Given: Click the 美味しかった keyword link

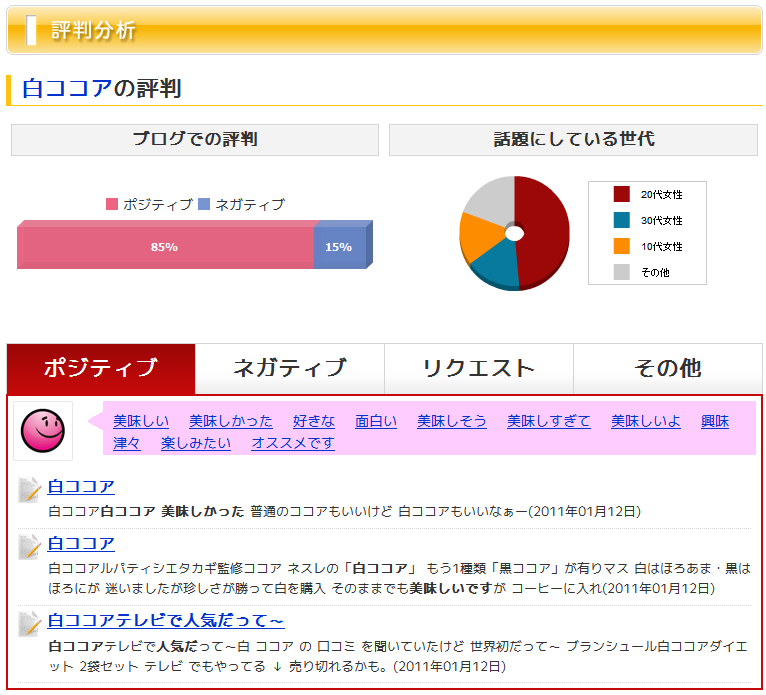Looking at the screenshot, I should 231,421.
